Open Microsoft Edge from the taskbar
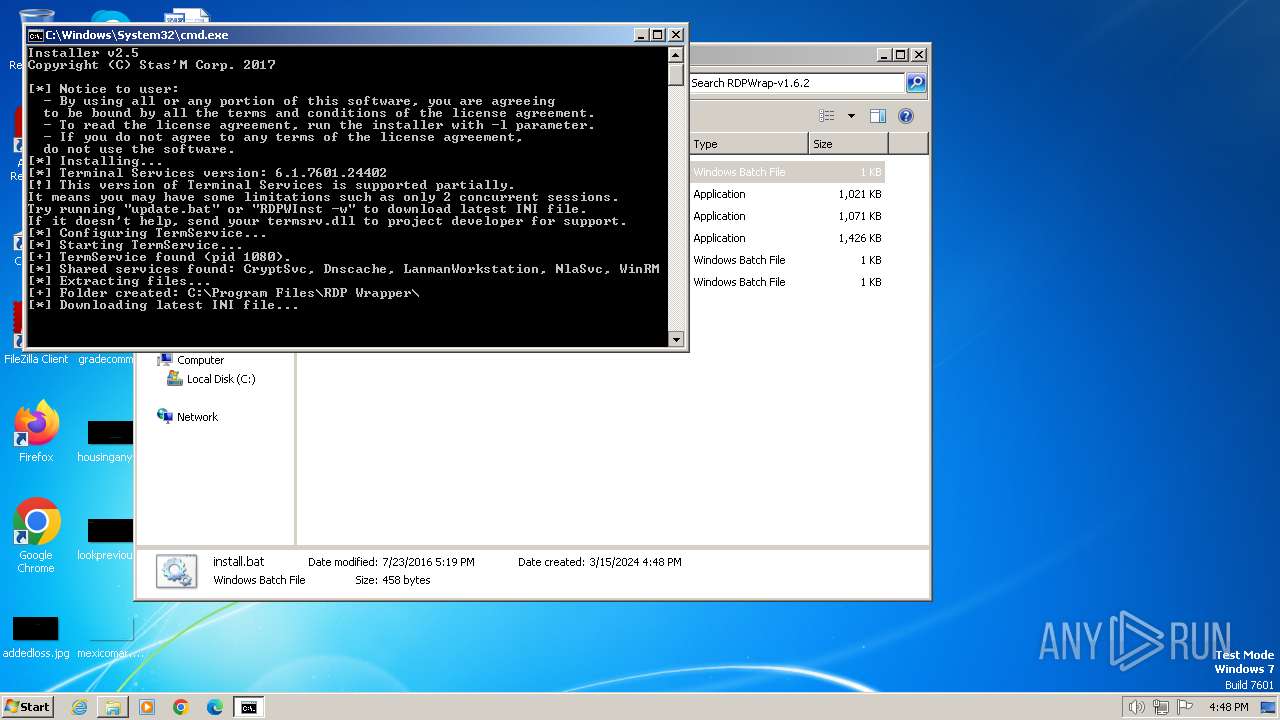Viewport: 1280px width, 720px height. tap(215, 707)
